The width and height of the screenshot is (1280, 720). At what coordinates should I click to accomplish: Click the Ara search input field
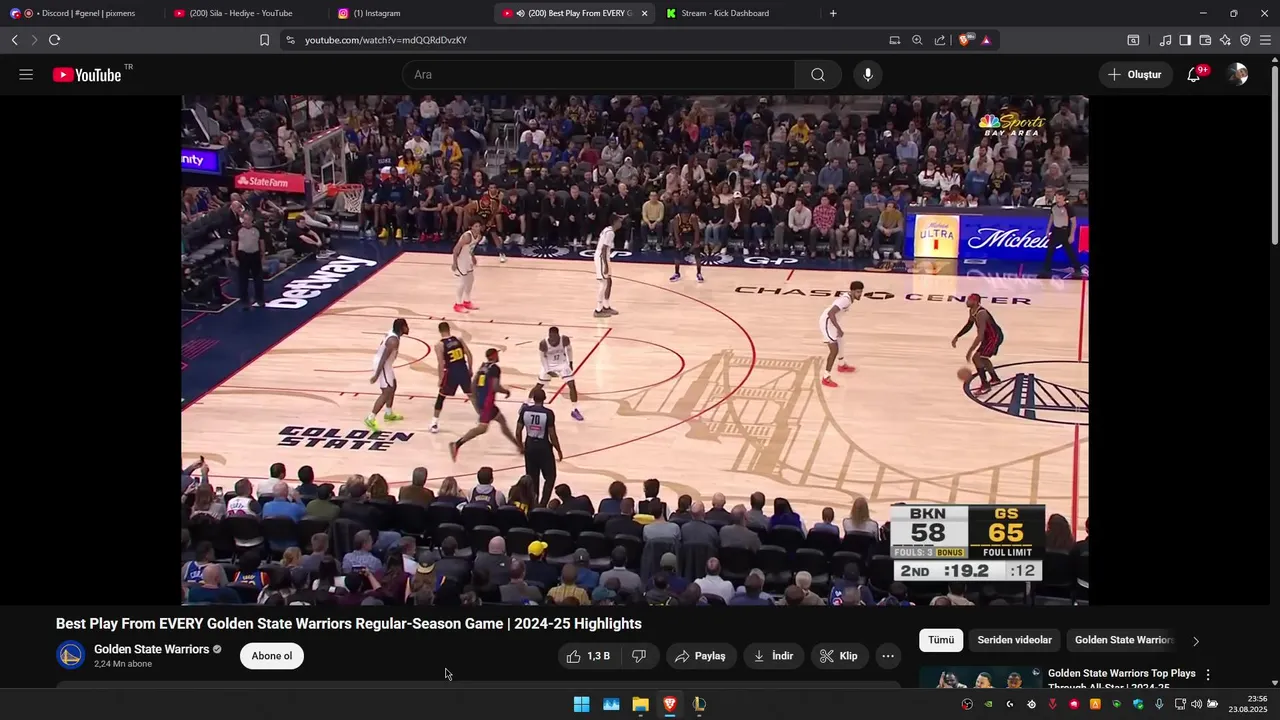[x=600, y=75]
